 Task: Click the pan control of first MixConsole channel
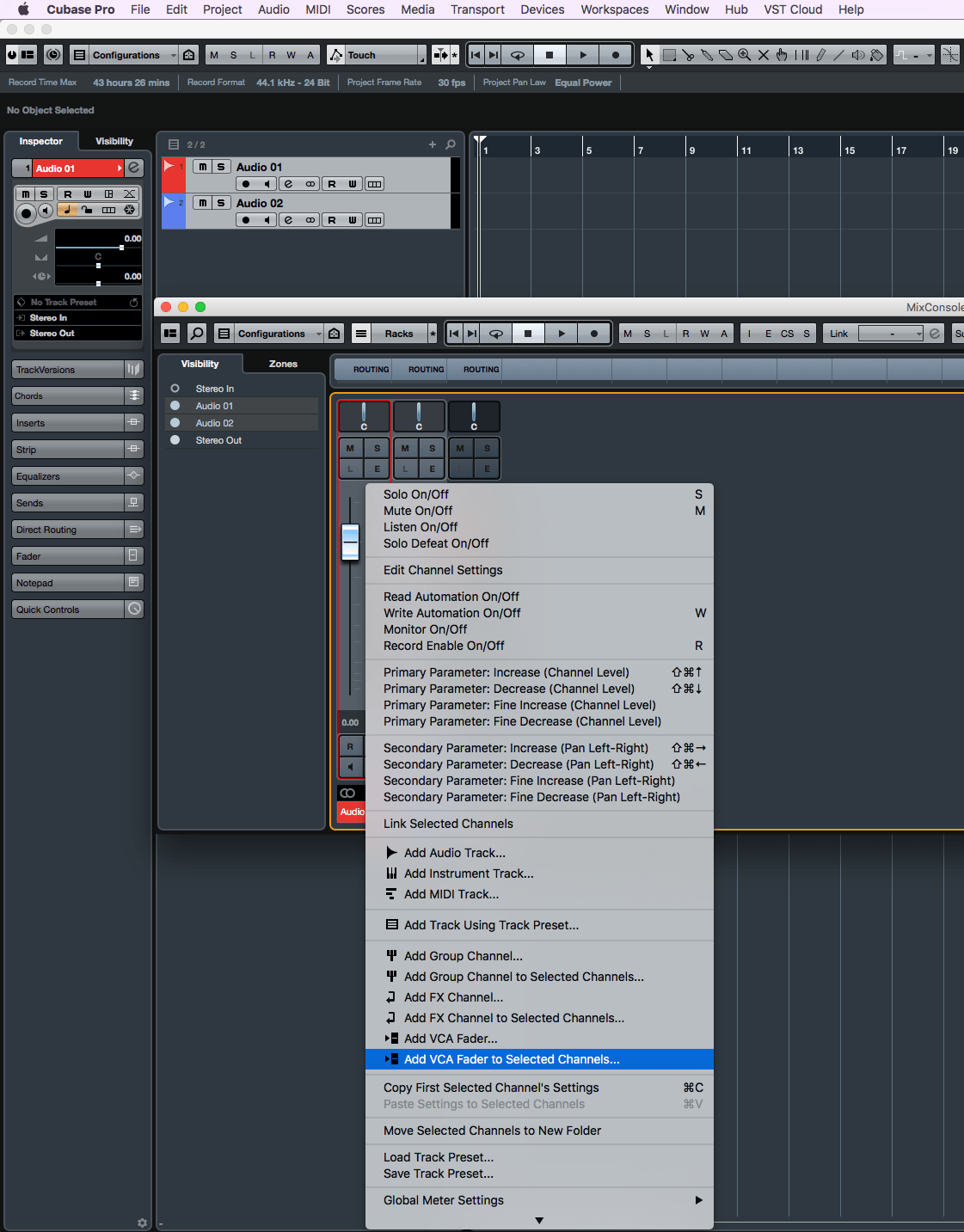click(x=364, y=416)
